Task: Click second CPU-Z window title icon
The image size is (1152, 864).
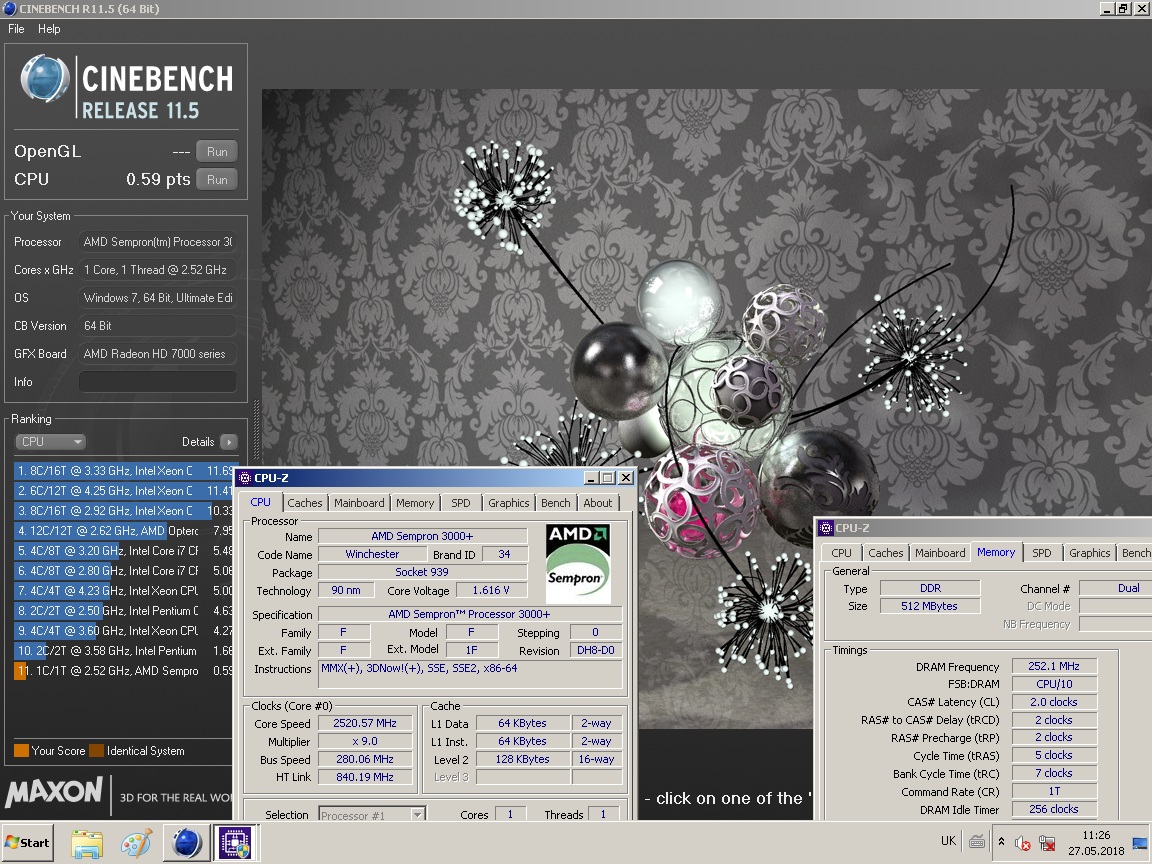Action: 827,528
